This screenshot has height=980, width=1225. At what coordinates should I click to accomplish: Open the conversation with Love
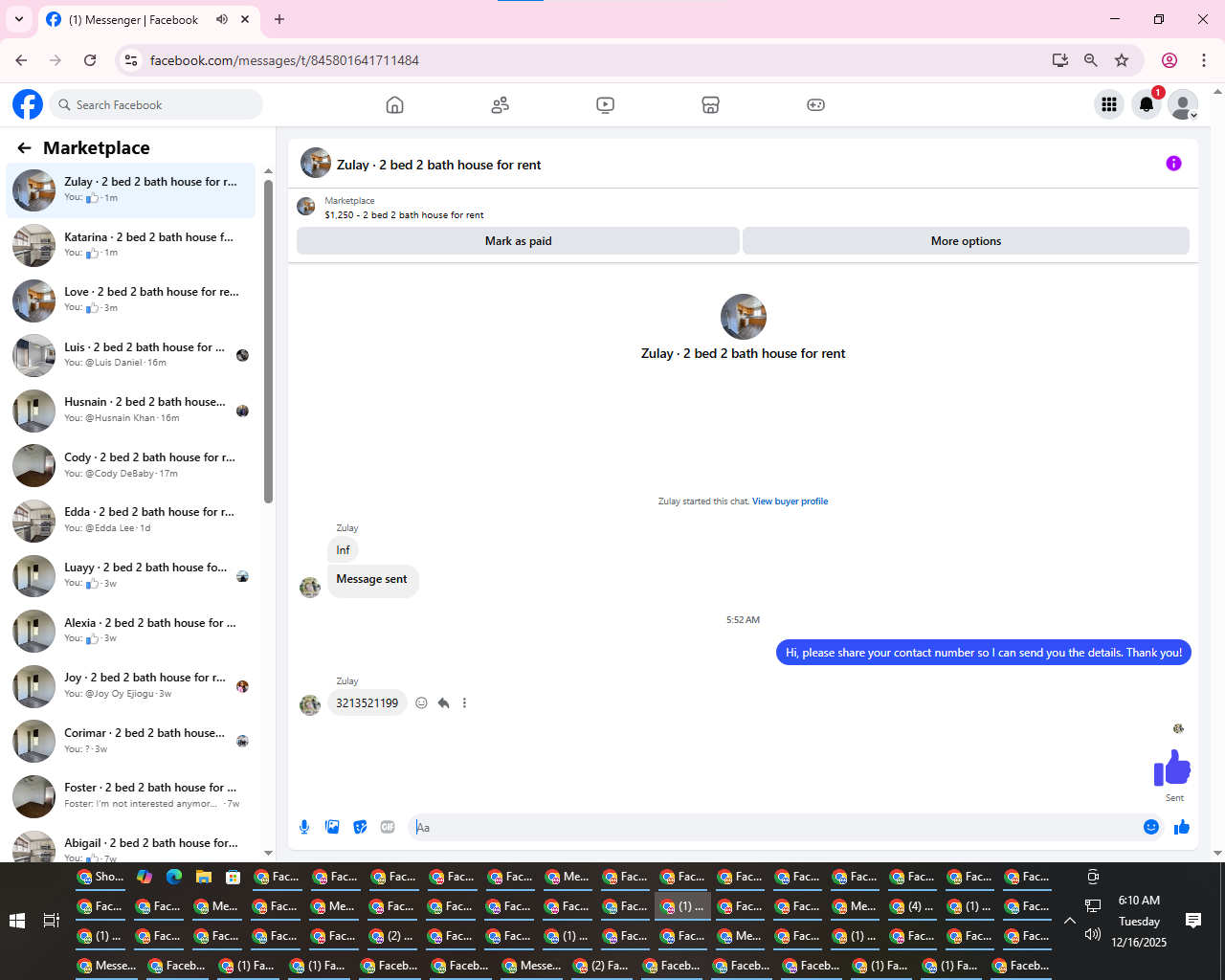coord(131,301)
